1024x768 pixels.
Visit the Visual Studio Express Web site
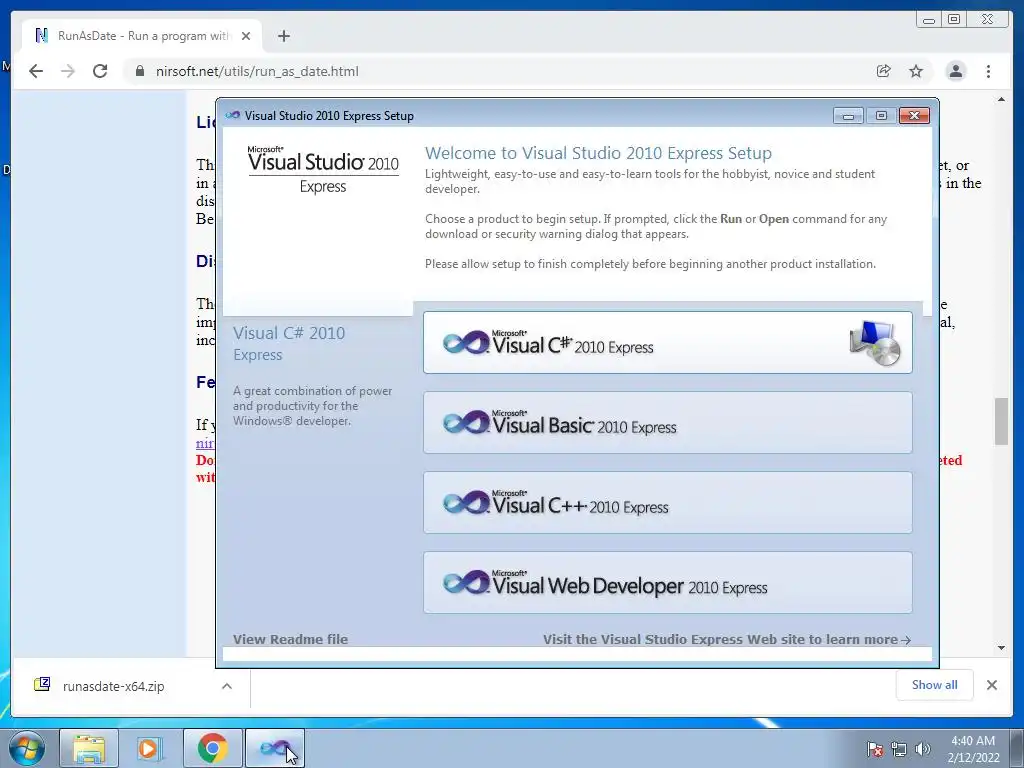click(x=727, y=639)
